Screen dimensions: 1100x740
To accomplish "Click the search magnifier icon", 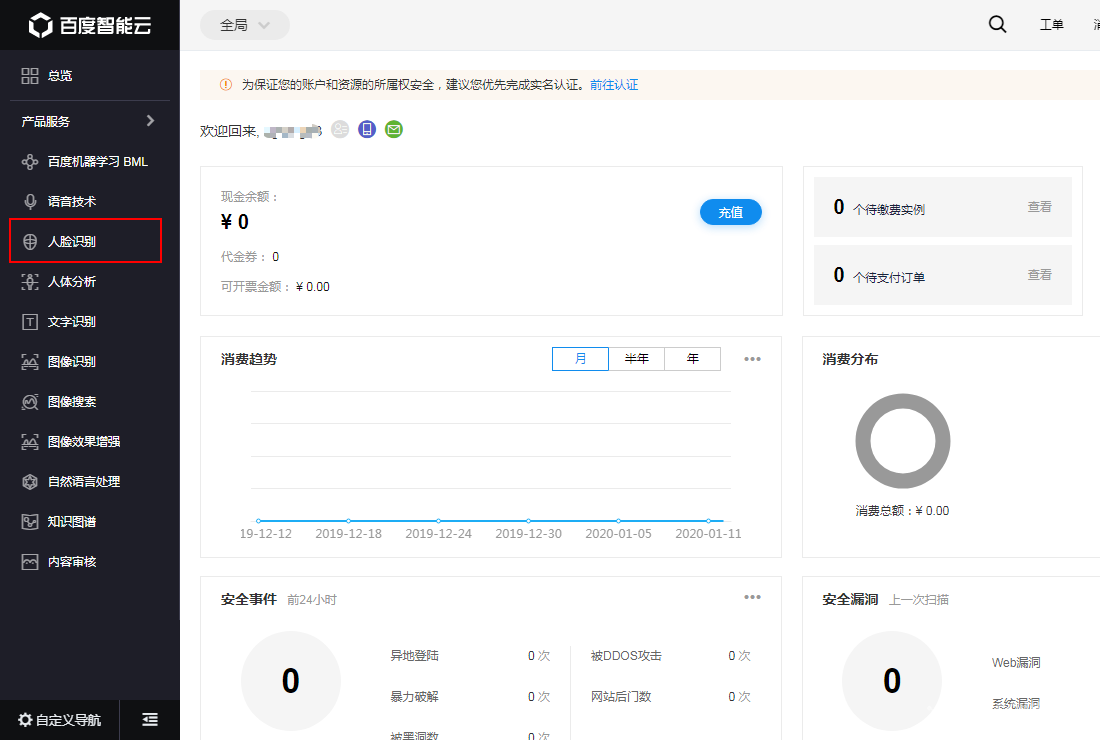I will 997,23.
